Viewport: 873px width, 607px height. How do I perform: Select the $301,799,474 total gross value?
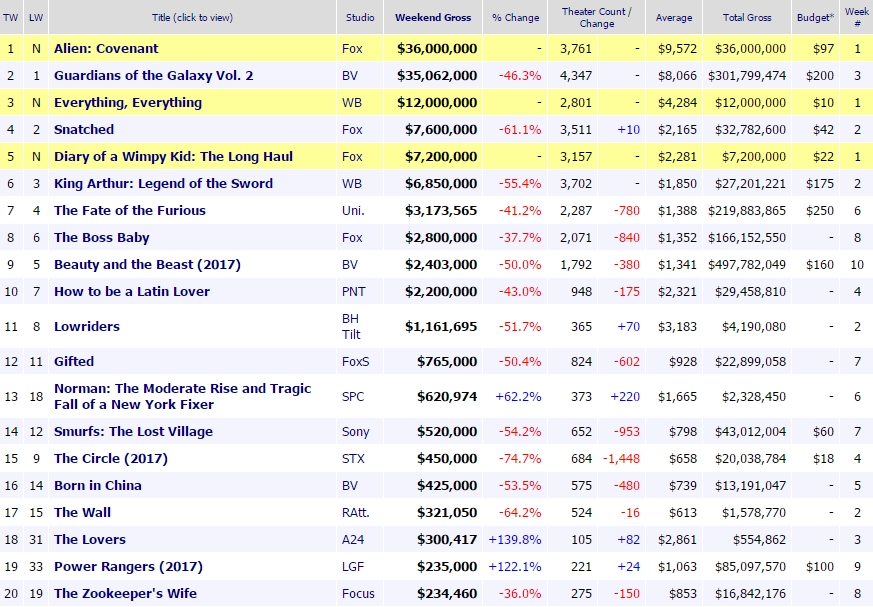747,75
